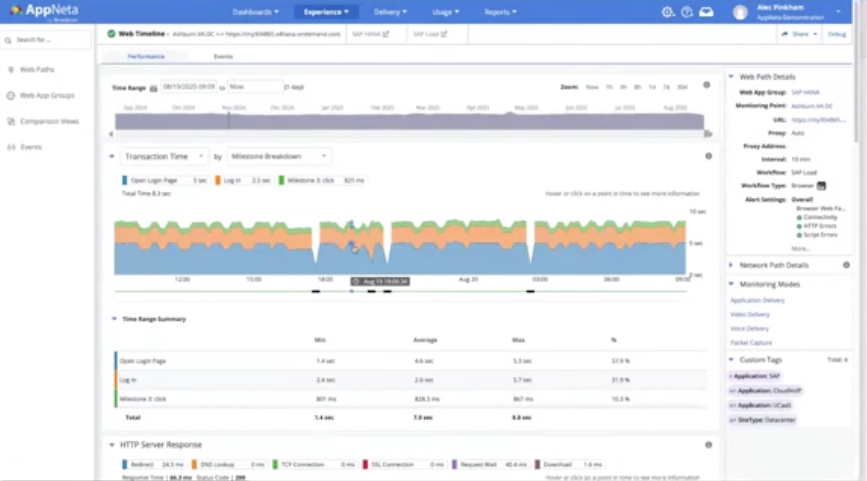Image resolution: width=867 pixels, height=481 pixels.
Task: Click the Workflow Type browser icon
Action: (822, 186)
